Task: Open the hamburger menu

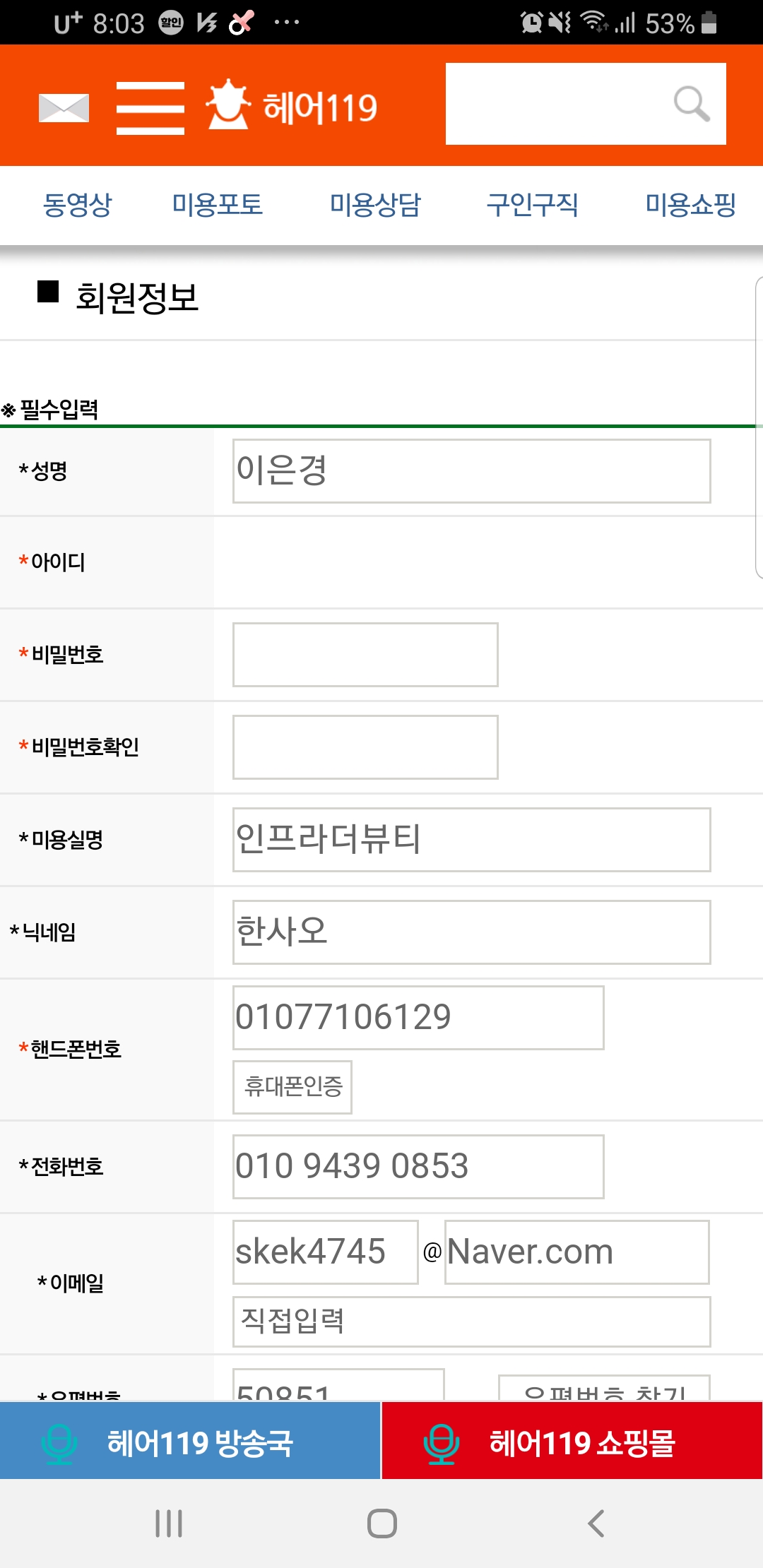Action: [x=150, y=107]
